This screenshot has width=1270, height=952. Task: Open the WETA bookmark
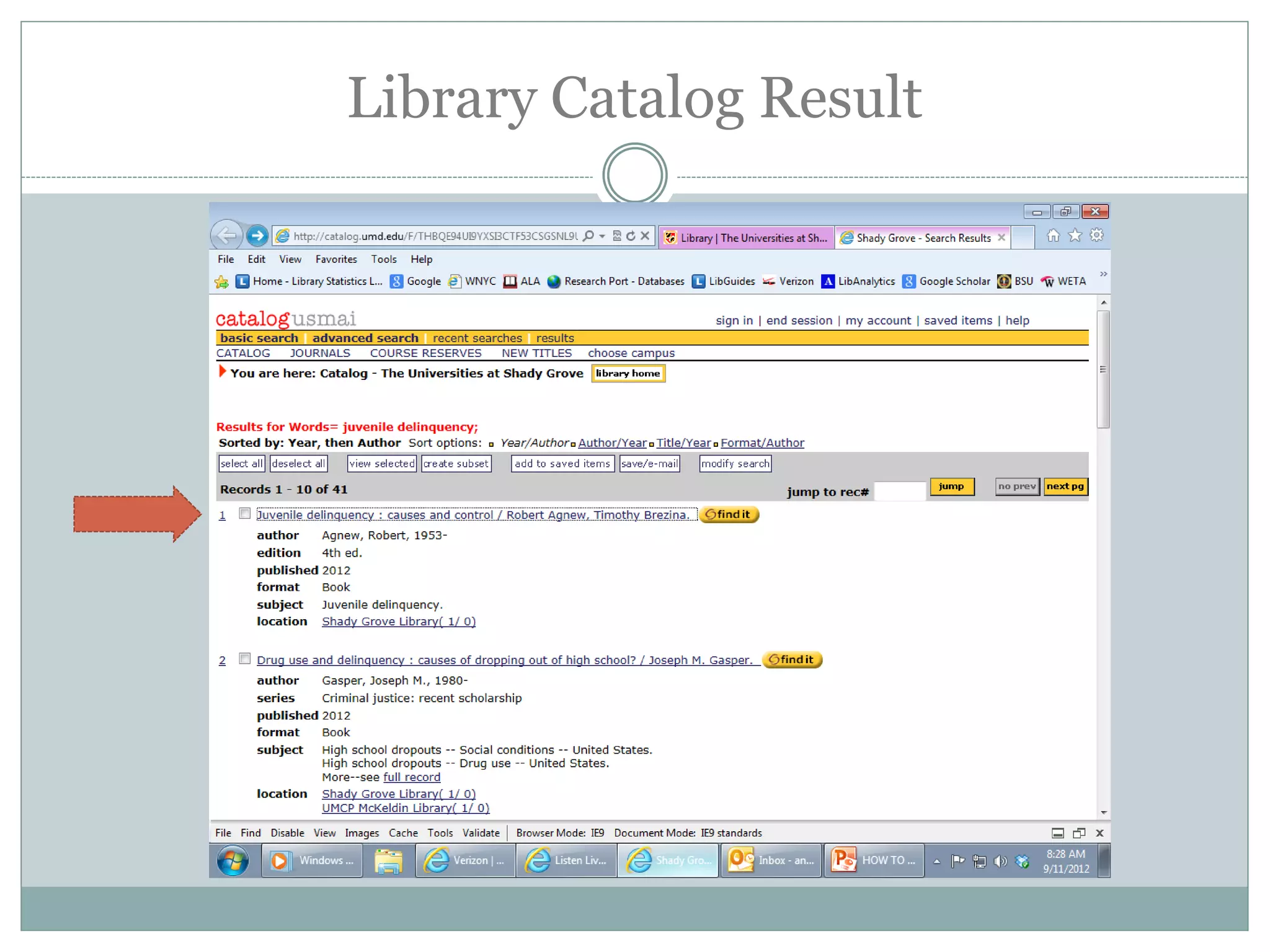pyautogui.click(x=1064, y=281)
